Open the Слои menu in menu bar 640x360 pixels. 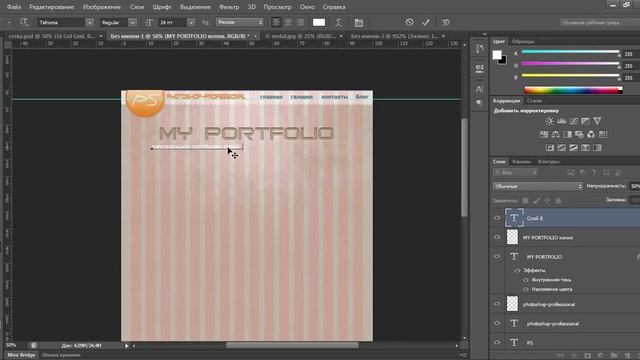coord(137,7)
